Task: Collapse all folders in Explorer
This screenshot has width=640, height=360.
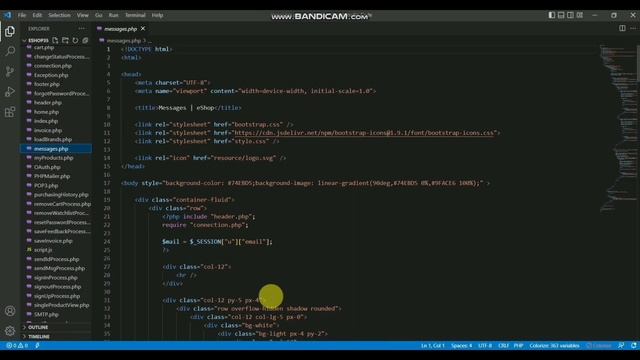Action: coord(85,40)
